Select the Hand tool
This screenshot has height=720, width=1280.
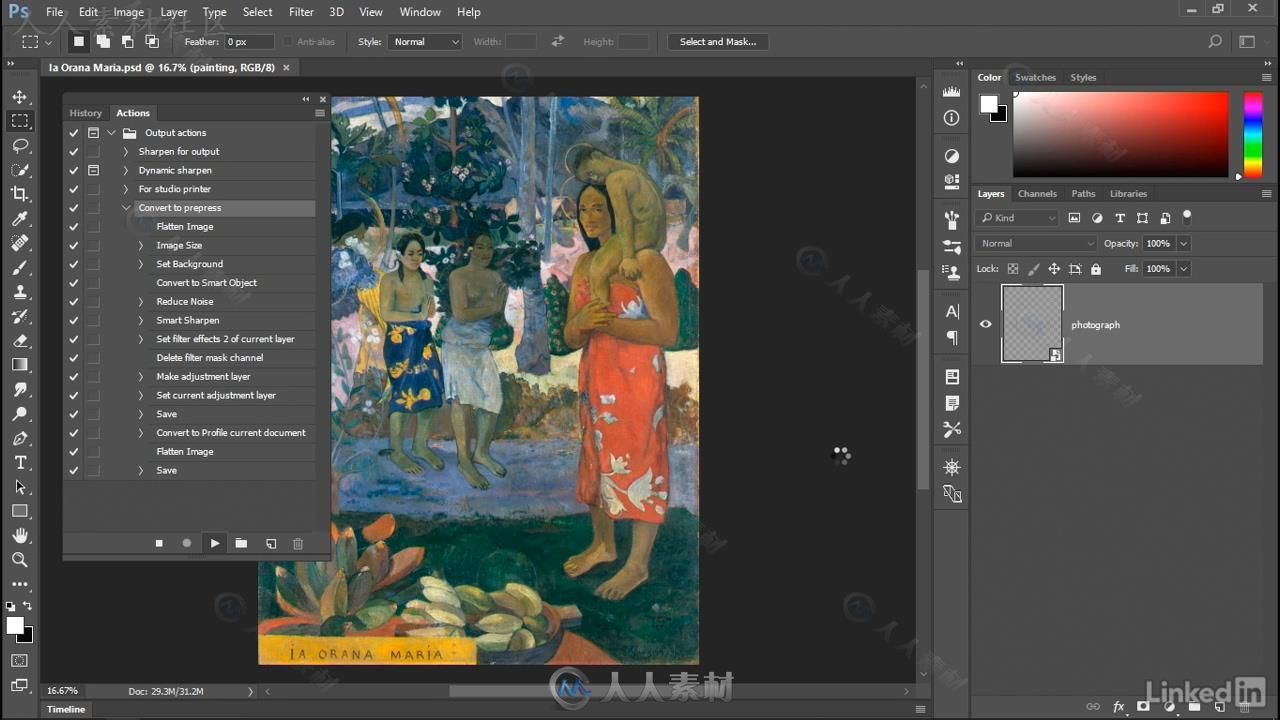19,536
